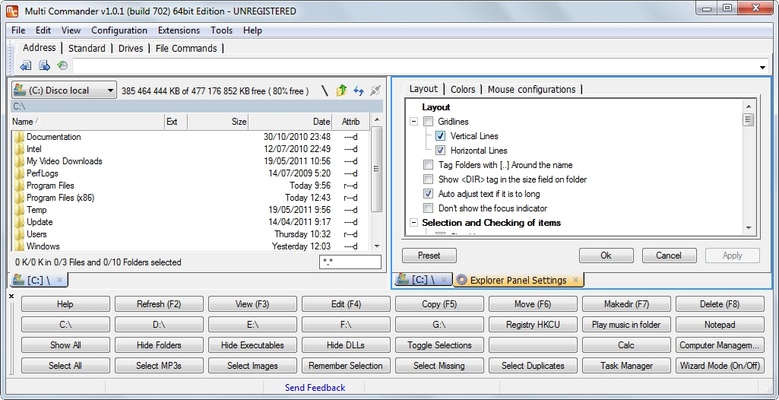Screen dimensions: 779x400
Task: Click the Temp folder icon
Action: coord(19,210)
